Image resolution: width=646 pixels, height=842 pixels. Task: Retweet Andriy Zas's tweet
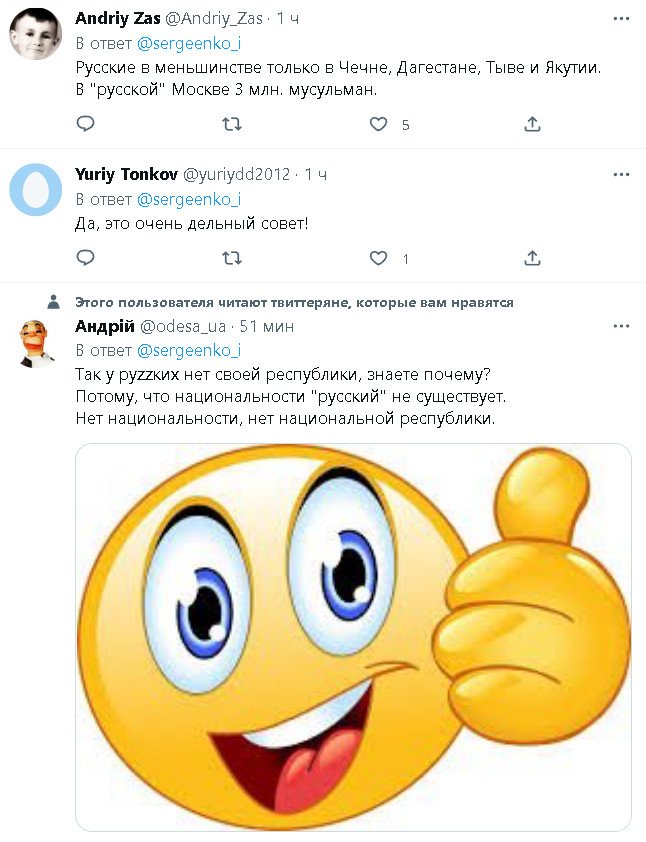tap(231, 124)
